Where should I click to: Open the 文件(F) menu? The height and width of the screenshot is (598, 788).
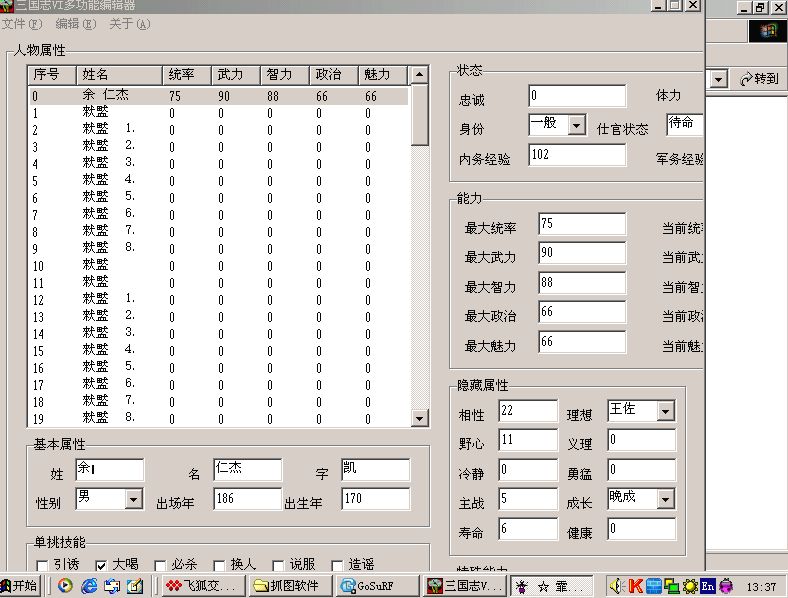pos(21,24)
